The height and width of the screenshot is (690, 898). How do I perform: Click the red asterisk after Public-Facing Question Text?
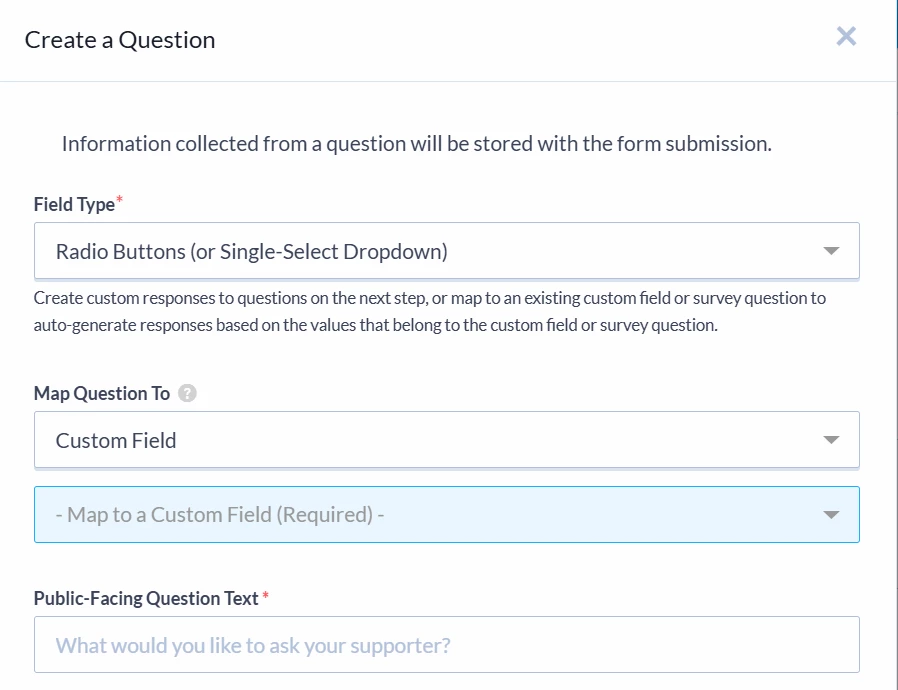tap(266, 597)
